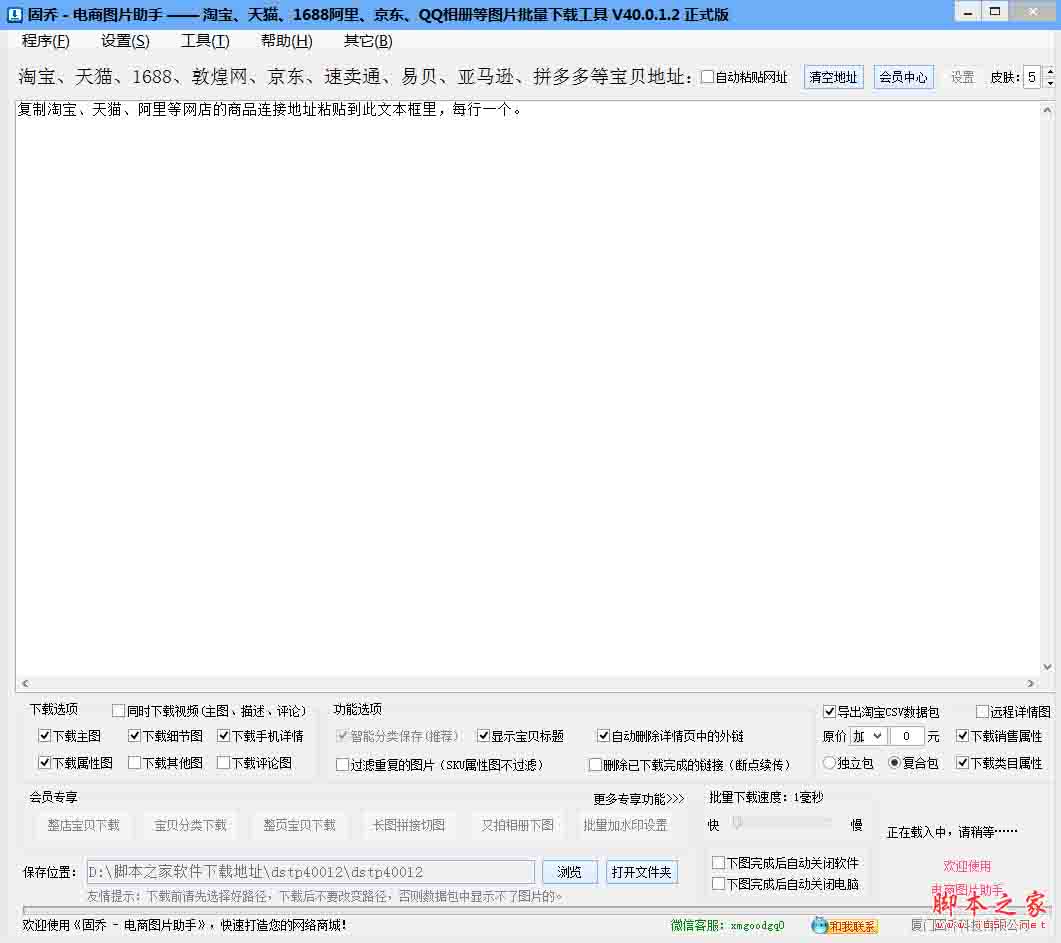Select 复合包 radio button
Image resolution: width=1061 pixels, height=943 pixels.
click(x=895, y=762)
